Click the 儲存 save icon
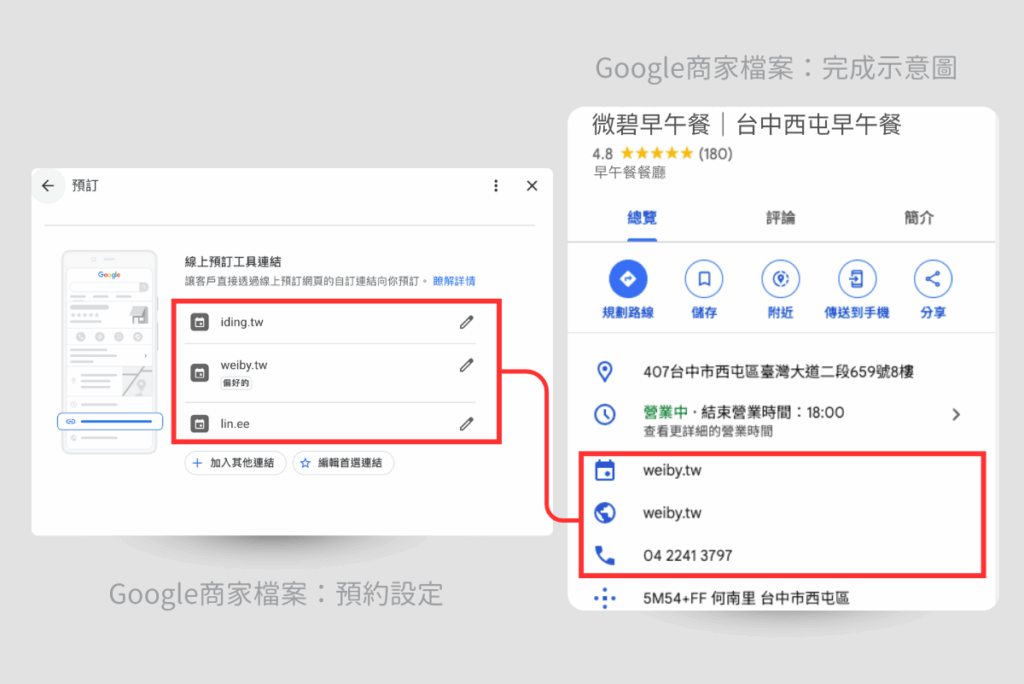1024x684 pixels. point(704,279)
